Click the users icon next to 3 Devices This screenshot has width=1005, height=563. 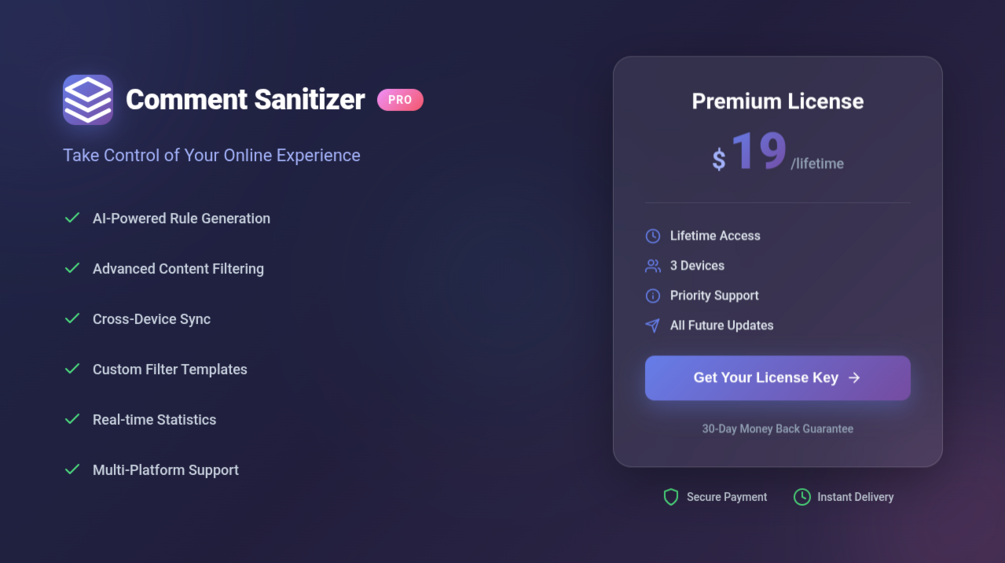point(652,266)
